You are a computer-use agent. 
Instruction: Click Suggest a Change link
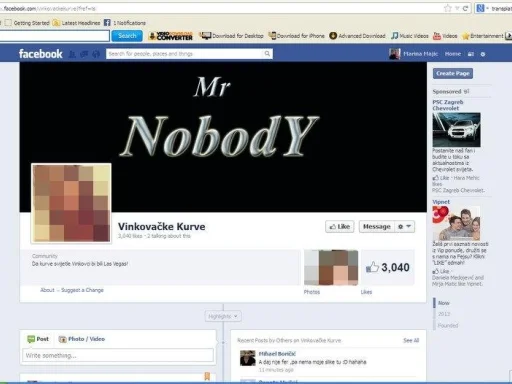tap(82, 290)
